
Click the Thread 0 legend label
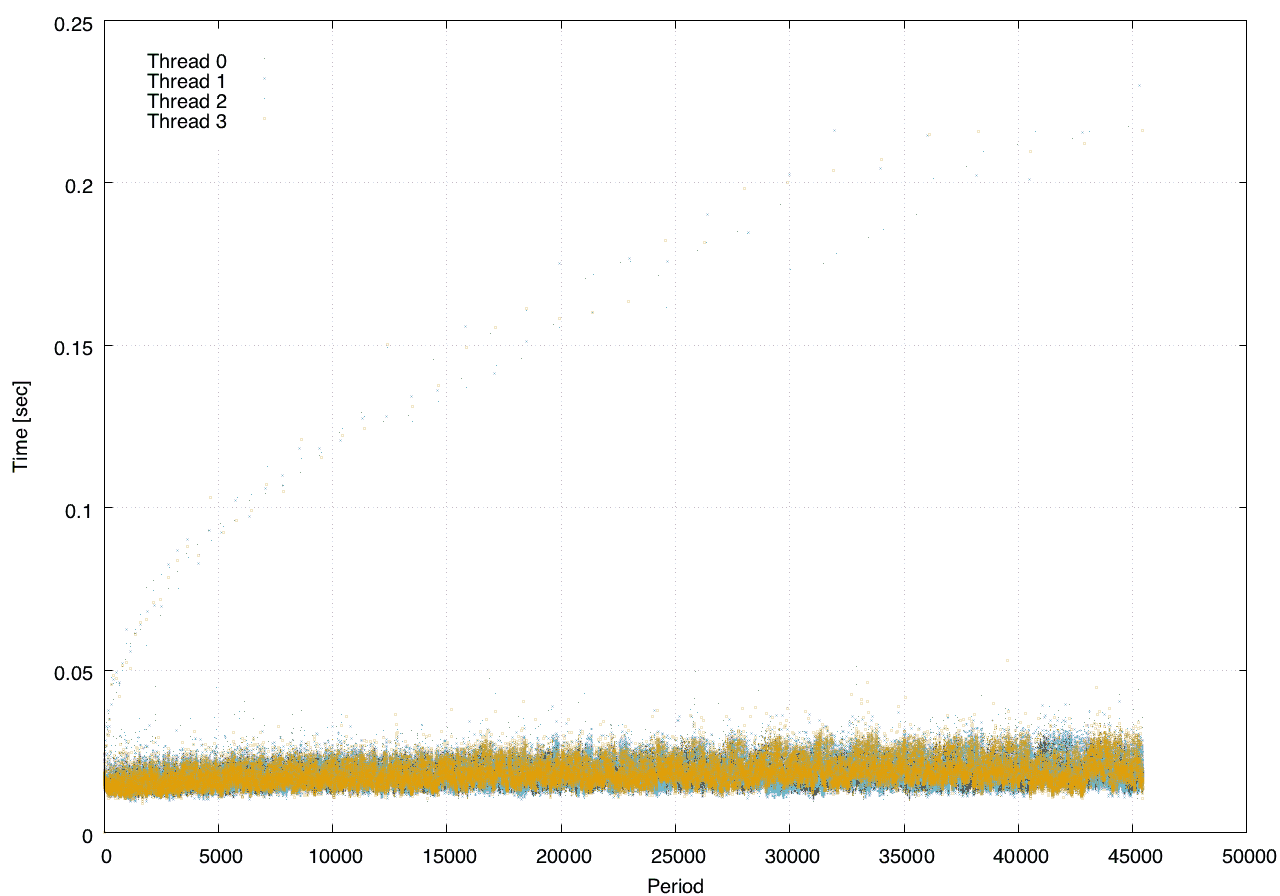point(187,61)
